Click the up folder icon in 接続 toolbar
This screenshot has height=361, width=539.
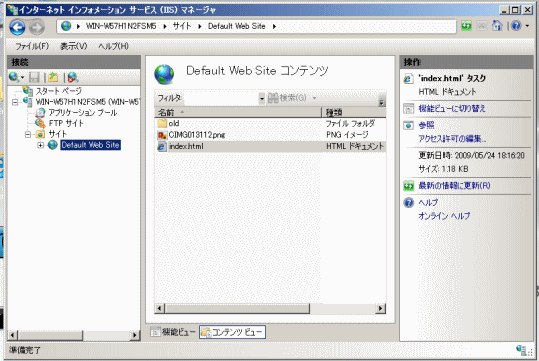click(53, 77)
